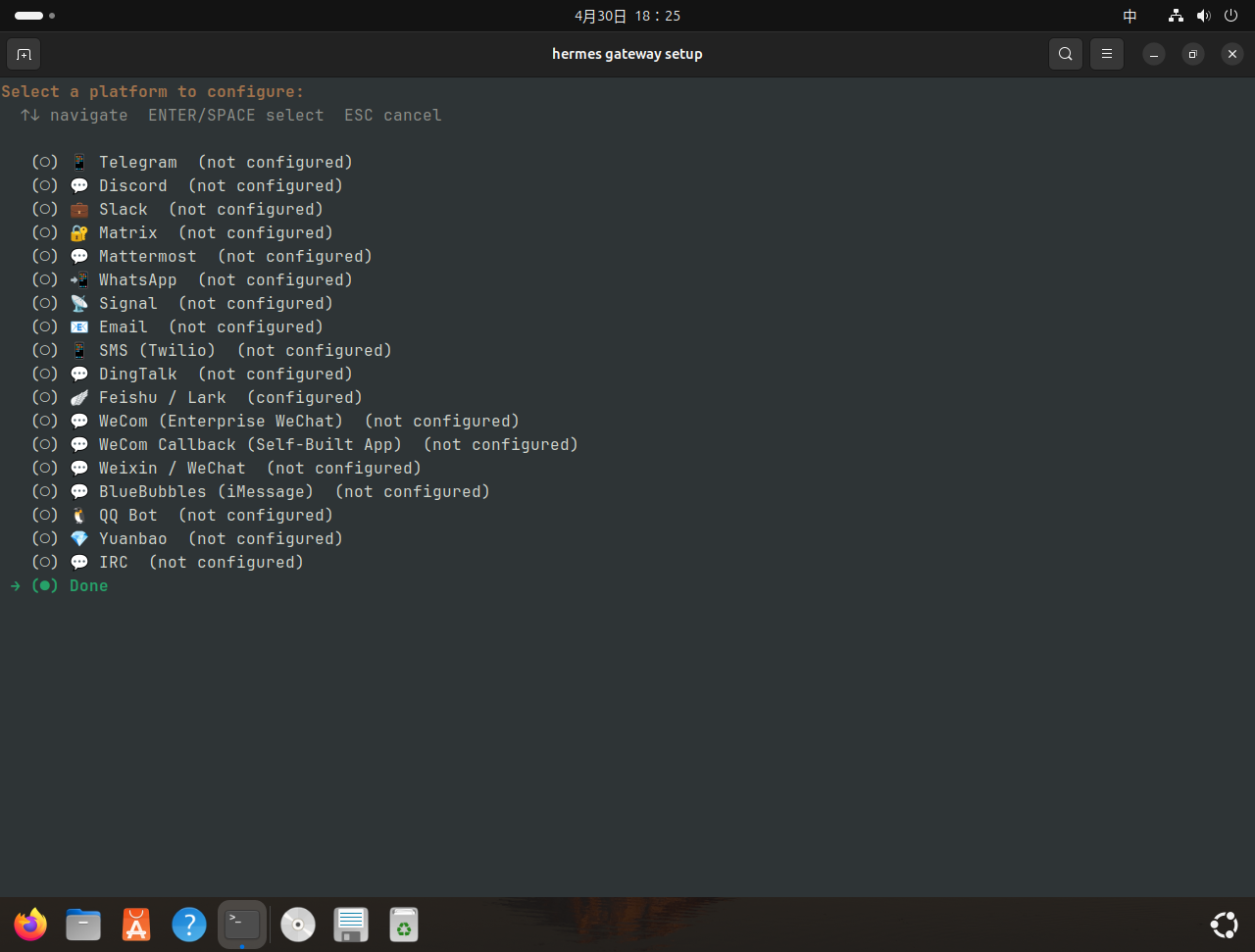
Task: Click the 'Yuanbao' platform name
Action: (133, 539)
